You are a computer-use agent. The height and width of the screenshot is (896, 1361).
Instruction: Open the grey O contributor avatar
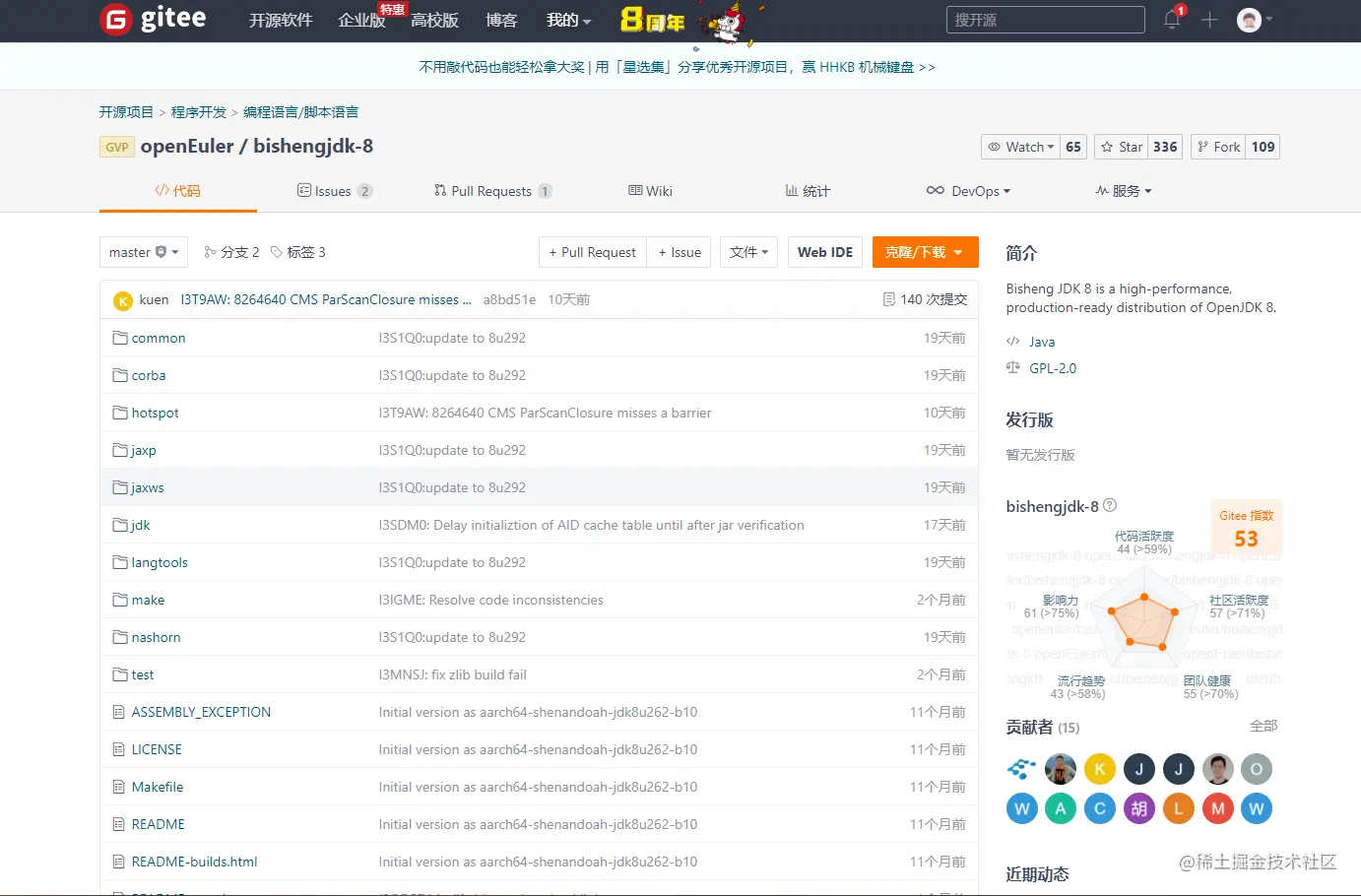[1257, 769]
